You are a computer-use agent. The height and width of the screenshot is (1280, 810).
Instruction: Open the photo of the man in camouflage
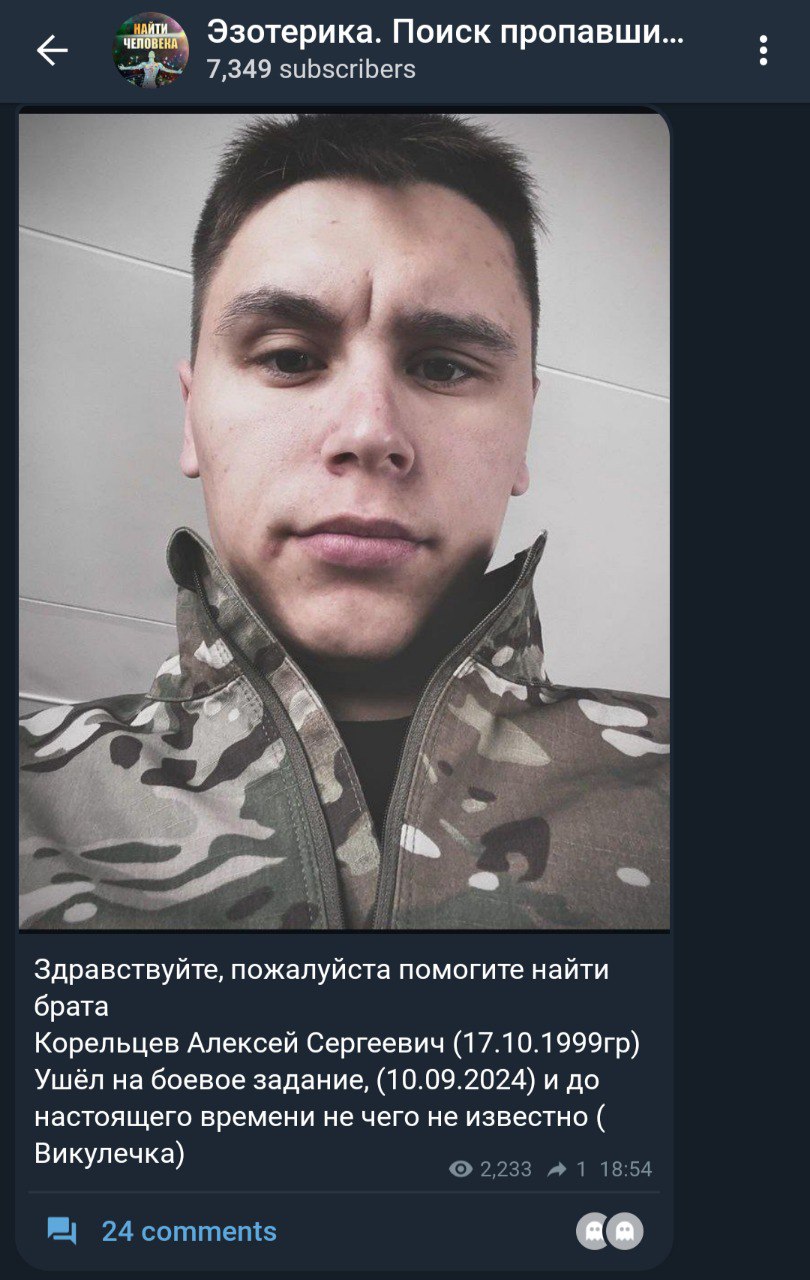tap(344, 521)
